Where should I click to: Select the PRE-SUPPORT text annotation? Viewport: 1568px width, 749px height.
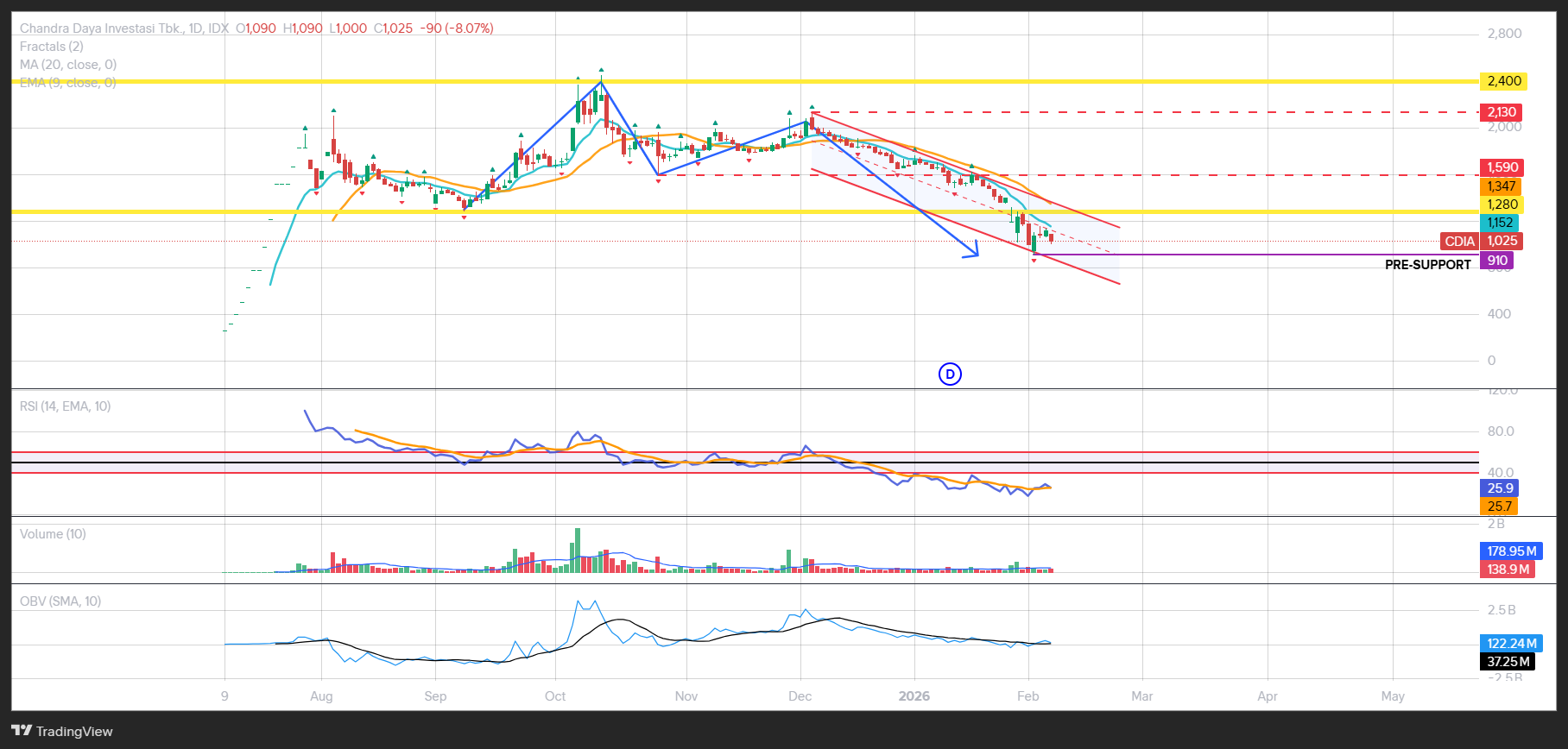(1427, 265)
